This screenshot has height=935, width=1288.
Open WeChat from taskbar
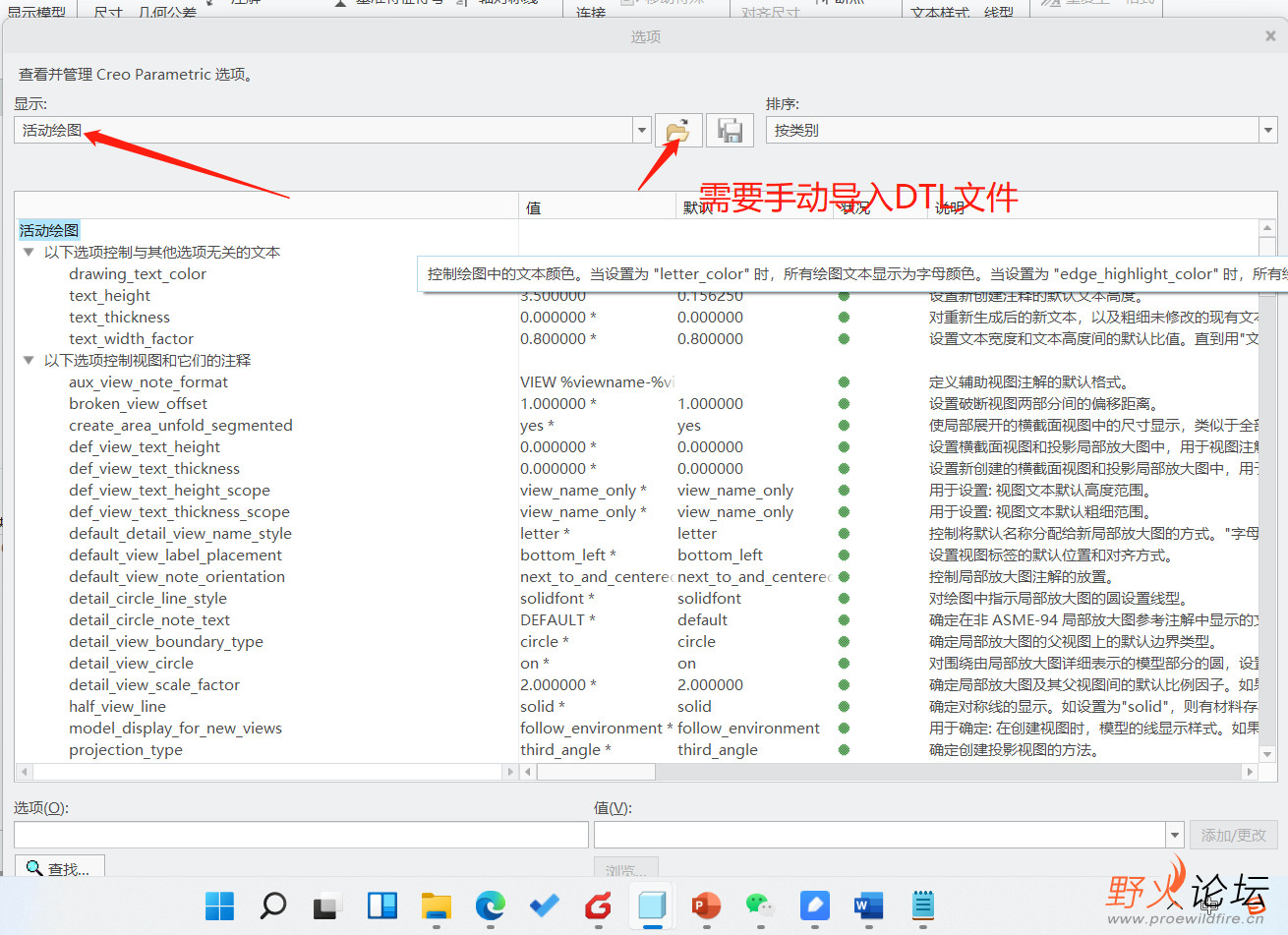click(x=760, y=906)
